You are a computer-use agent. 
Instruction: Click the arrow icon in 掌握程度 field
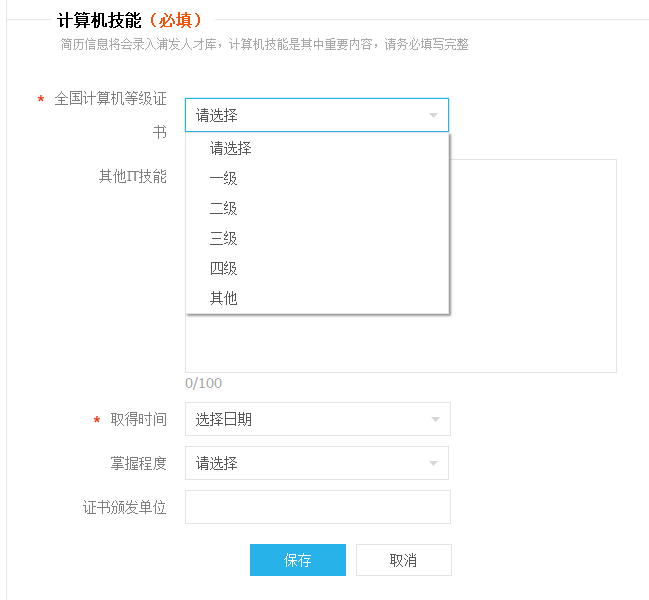coord(433,463)
